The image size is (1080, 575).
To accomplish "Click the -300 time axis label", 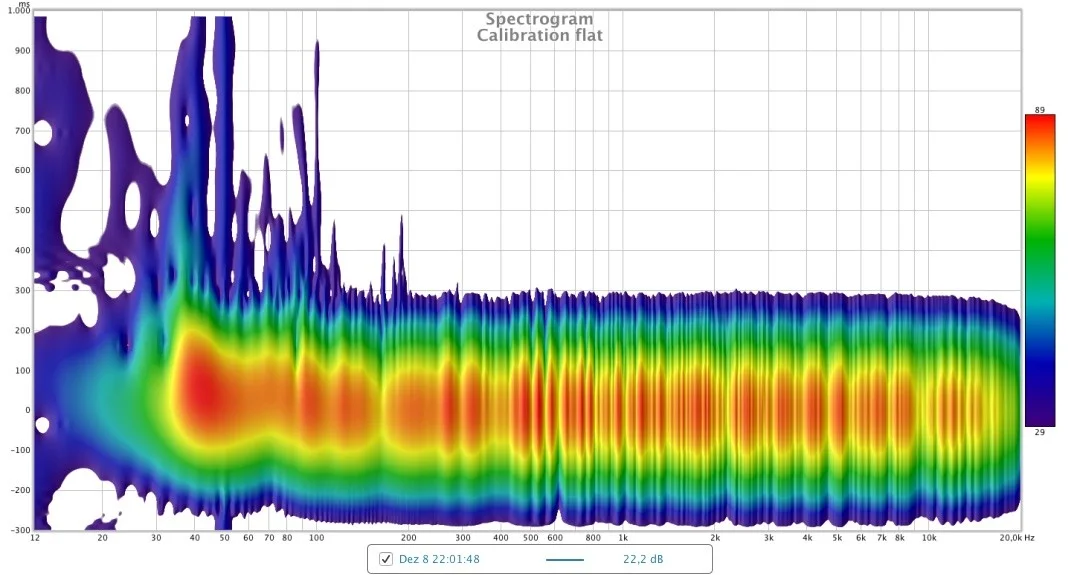I will click(x=21, y=530).
